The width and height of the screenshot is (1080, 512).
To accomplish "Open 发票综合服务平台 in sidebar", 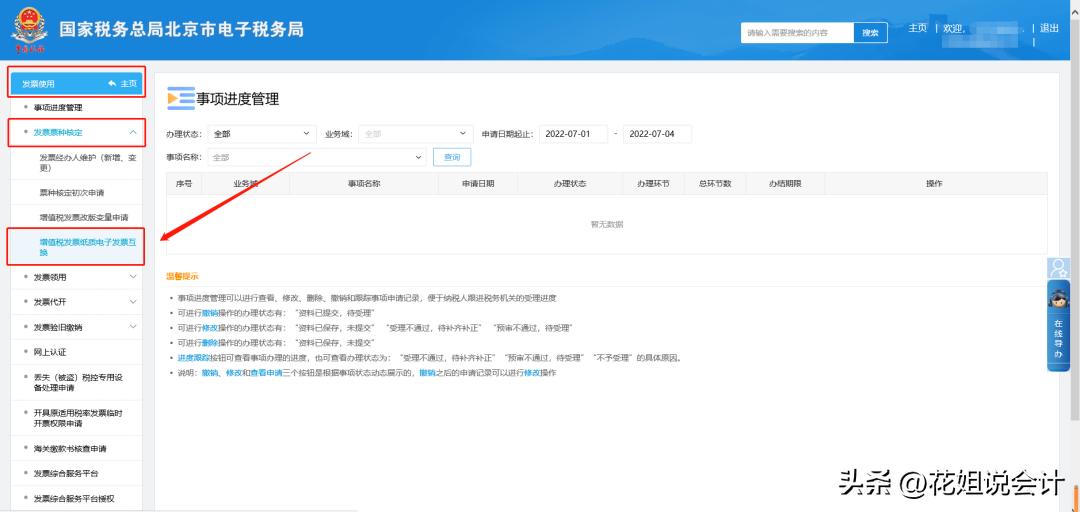I will tap(65, 473).
